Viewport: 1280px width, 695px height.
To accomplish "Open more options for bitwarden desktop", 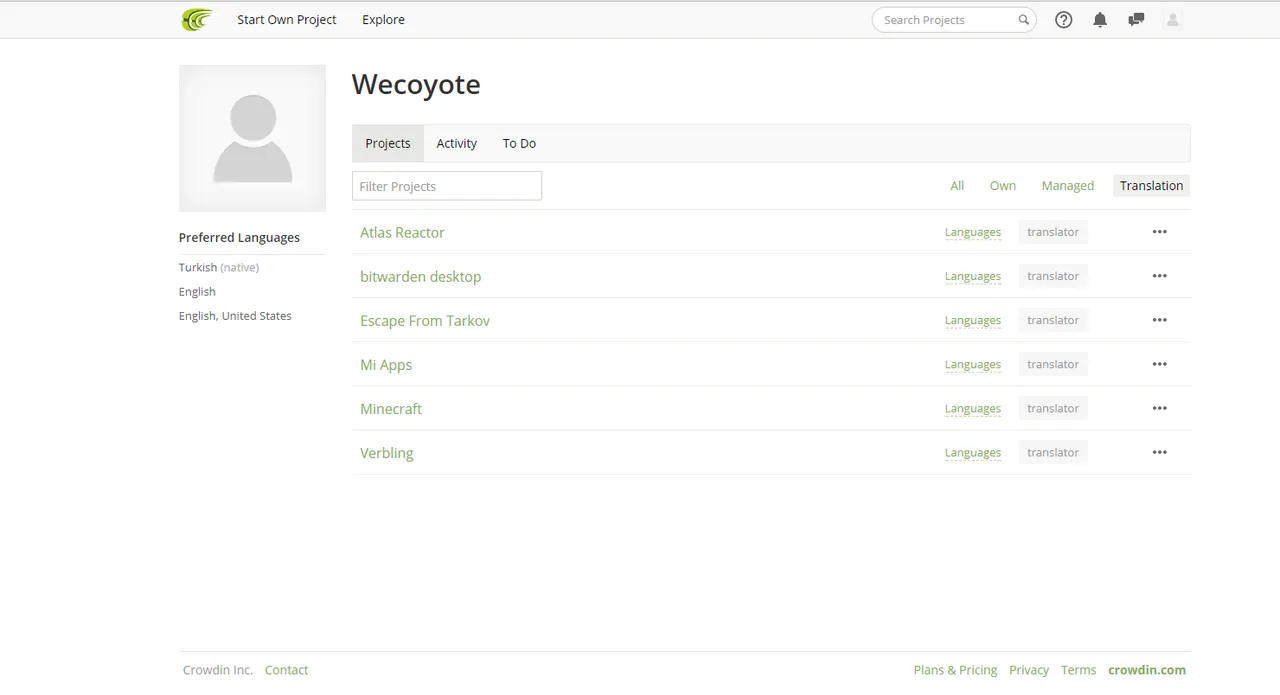I will [1159, 276].
